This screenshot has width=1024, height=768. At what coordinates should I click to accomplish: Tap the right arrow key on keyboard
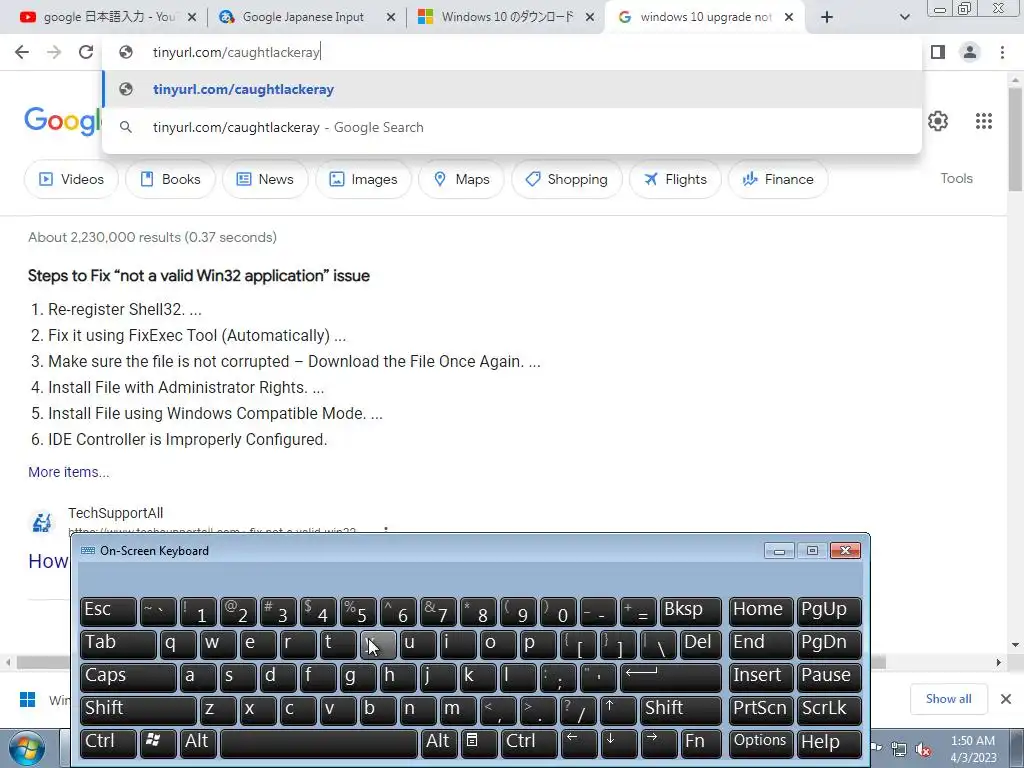pyautogui.click(x=658, y=743)
